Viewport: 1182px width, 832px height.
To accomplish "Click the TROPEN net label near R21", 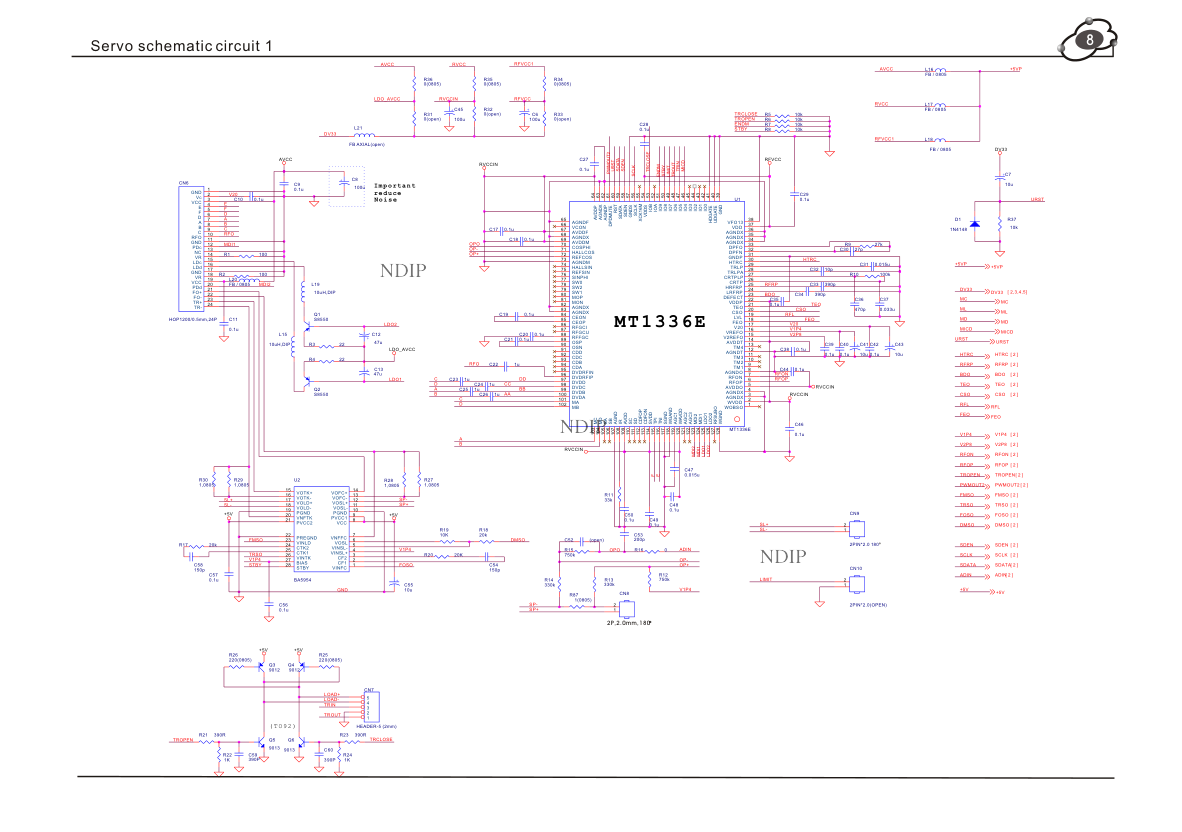I will tap(181, 740).
